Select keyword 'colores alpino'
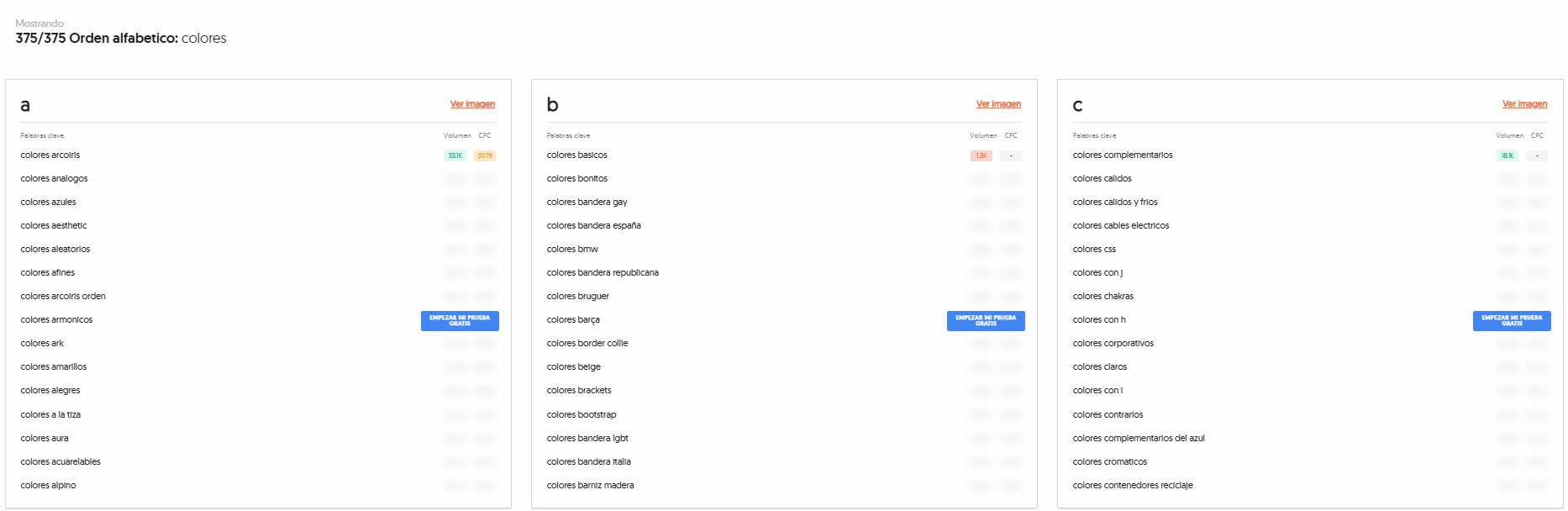 tap(48, 486)
